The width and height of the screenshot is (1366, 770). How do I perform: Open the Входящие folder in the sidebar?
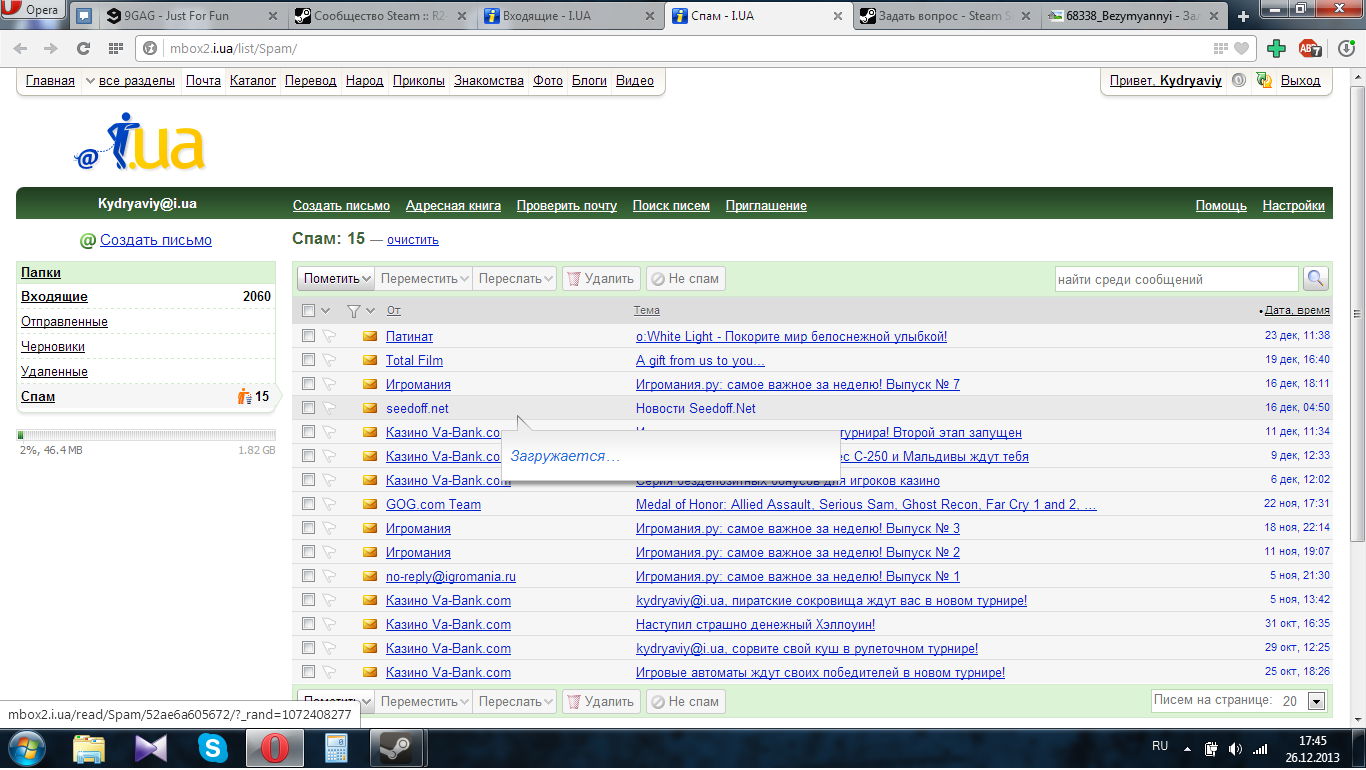(x=54, y=297)
